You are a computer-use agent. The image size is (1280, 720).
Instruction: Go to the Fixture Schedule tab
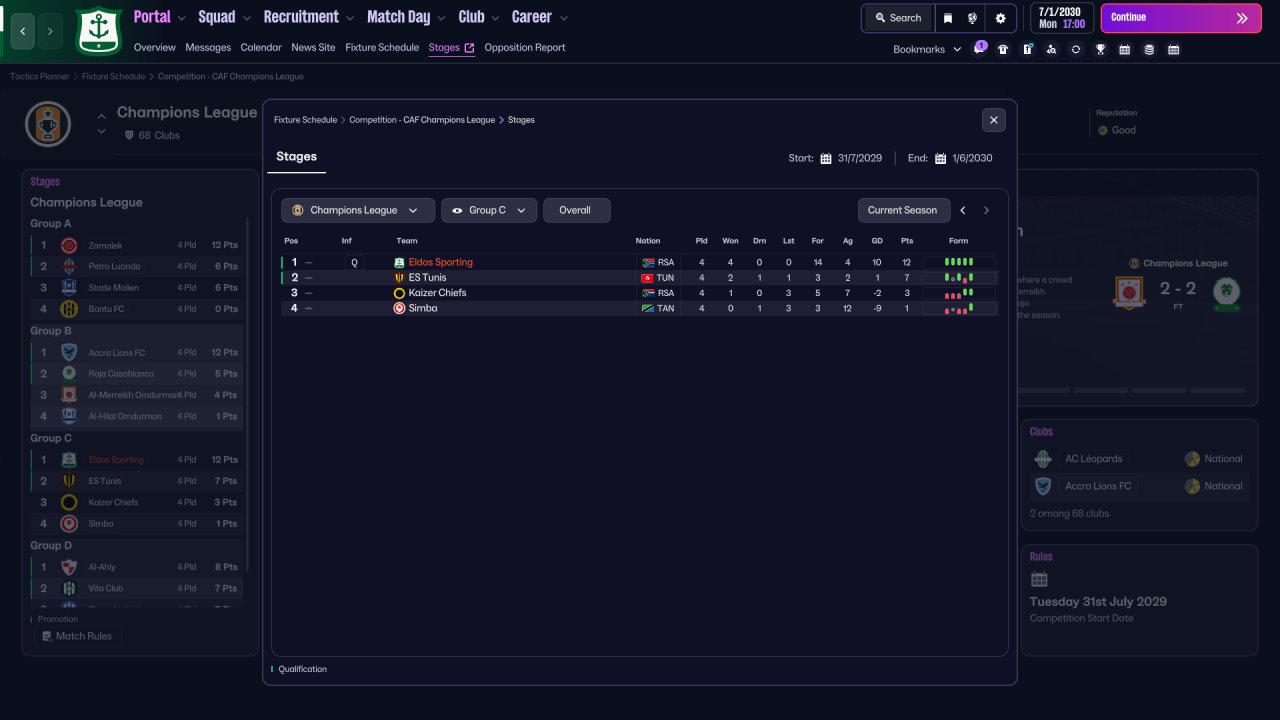pos(382,48)
